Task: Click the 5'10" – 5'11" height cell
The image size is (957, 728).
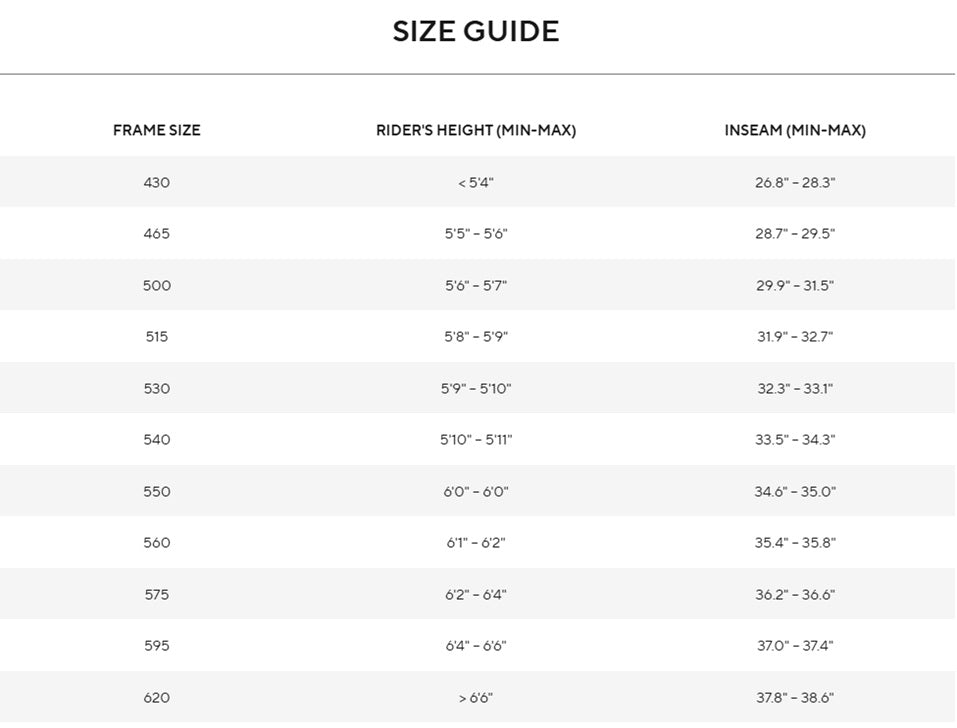Action: click(476, 440)
